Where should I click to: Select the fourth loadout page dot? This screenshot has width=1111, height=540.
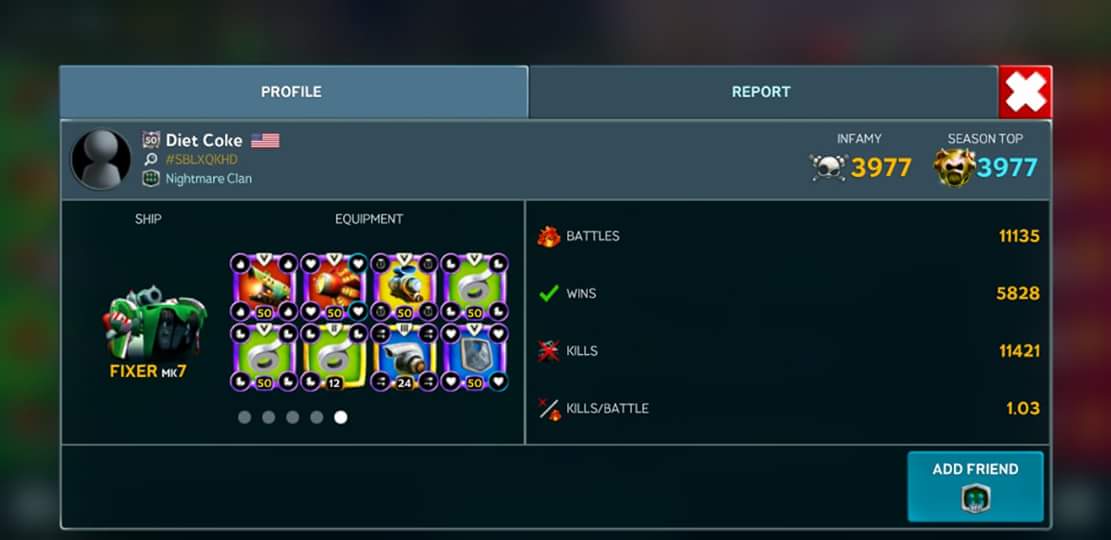(317, 417)
